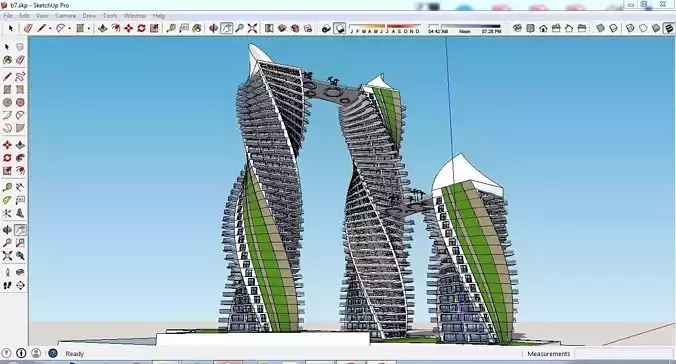The image size is (676, 364).
Task: Select the Make Component tool in left toolbar
Action: [20, 47]
